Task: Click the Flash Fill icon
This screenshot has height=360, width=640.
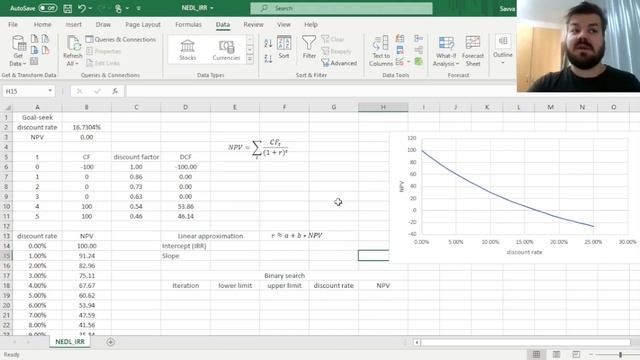Action: point(400,38)
